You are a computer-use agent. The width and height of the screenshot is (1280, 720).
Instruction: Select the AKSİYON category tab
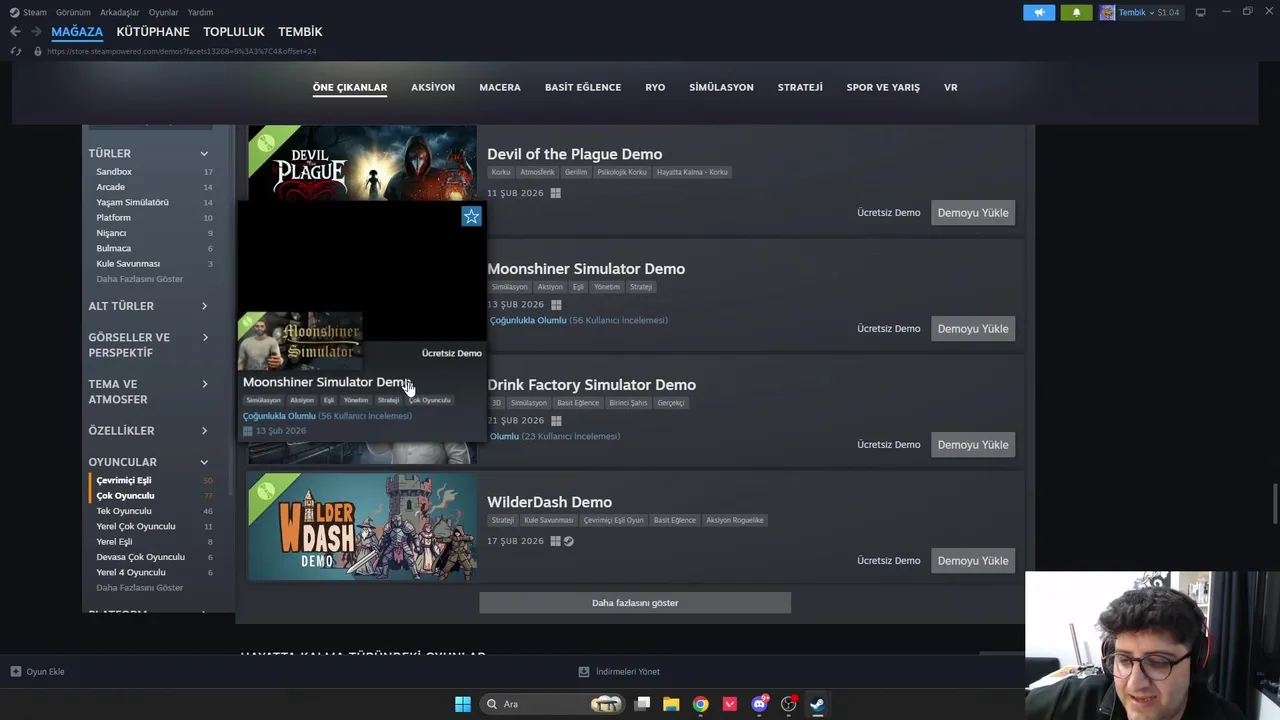click(x=433, y=88)
